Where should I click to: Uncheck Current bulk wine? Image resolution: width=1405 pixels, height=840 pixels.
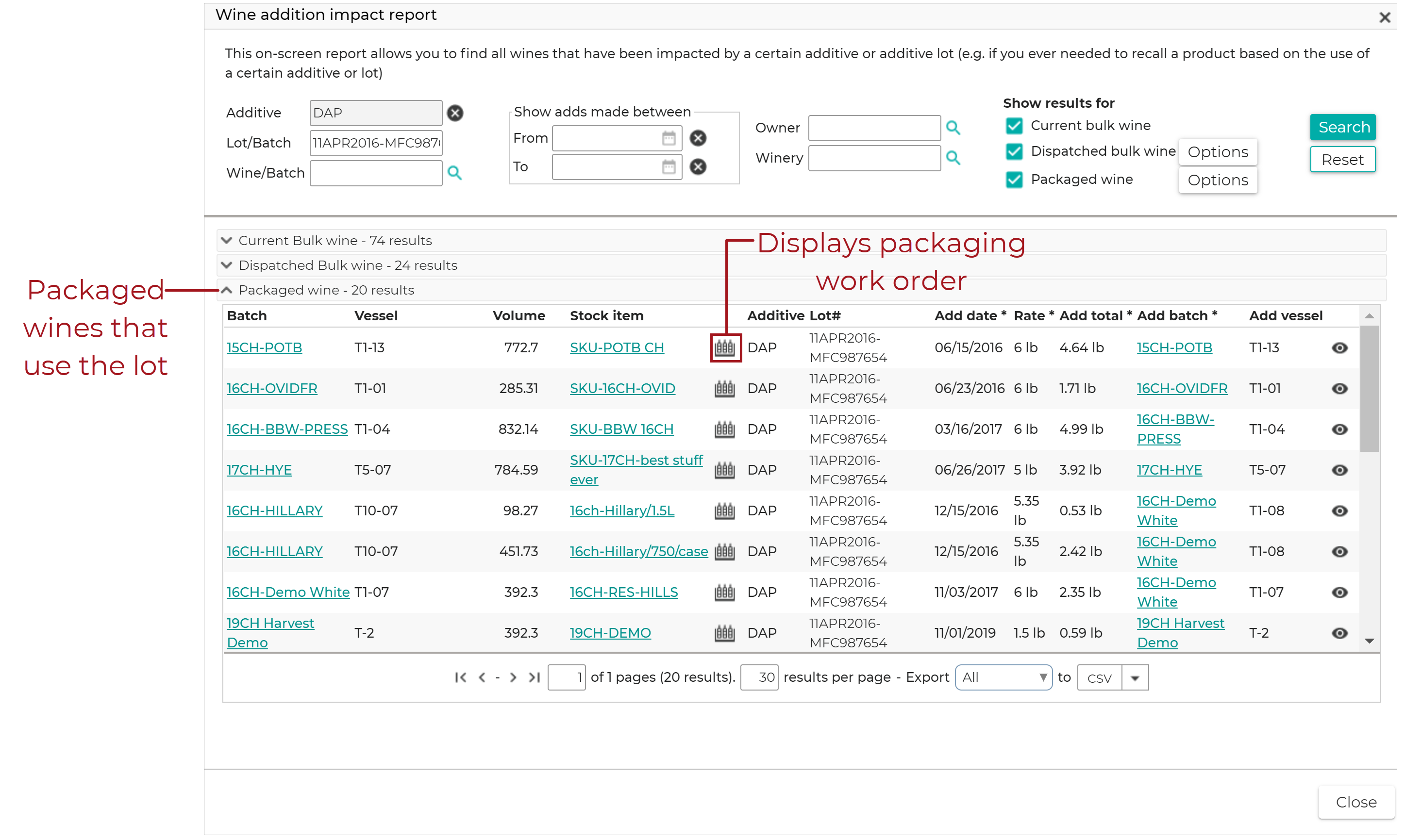pos(1014,125)
